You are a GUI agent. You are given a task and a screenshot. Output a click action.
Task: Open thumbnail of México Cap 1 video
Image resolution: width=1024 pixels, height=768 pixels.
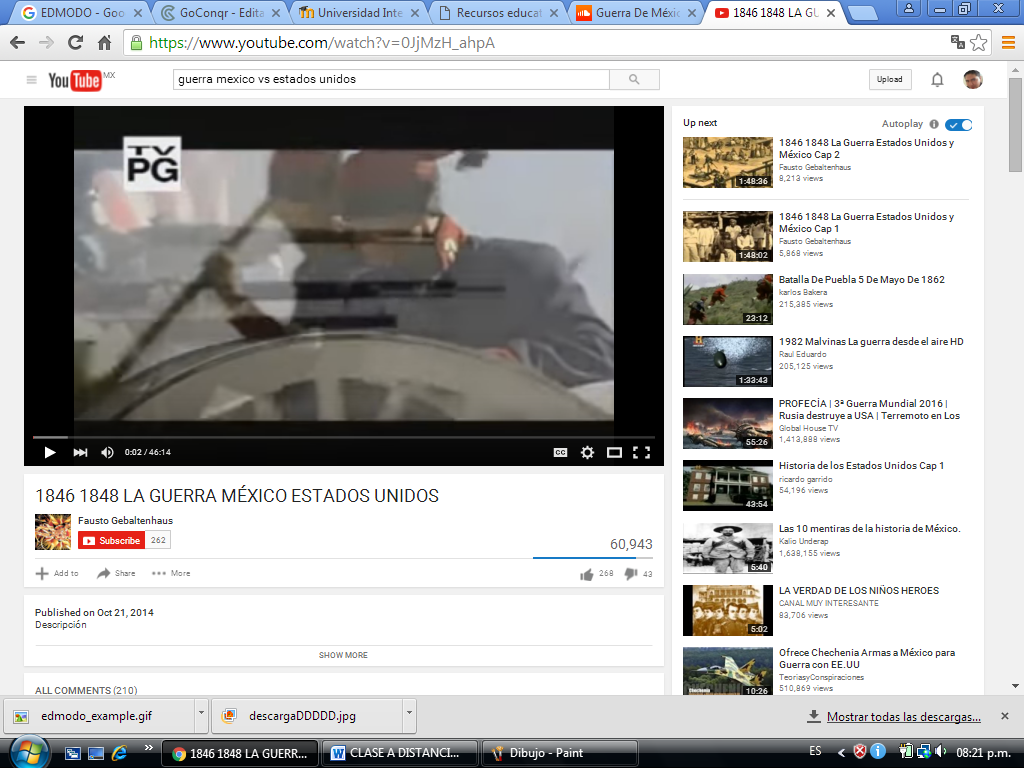coord(728,236)
